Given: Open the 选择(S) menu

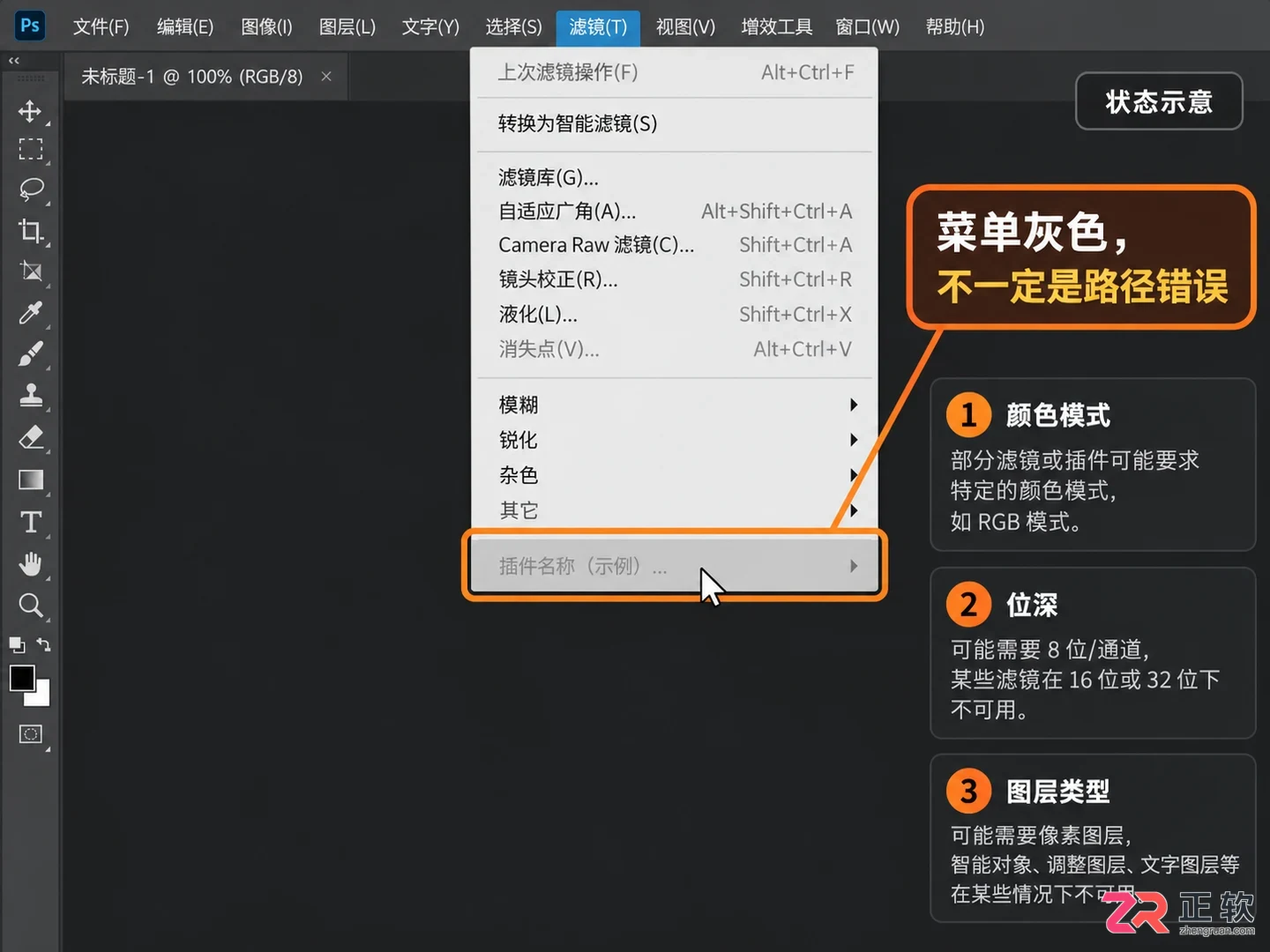Looking at the screenshot, I should [513, 26].
